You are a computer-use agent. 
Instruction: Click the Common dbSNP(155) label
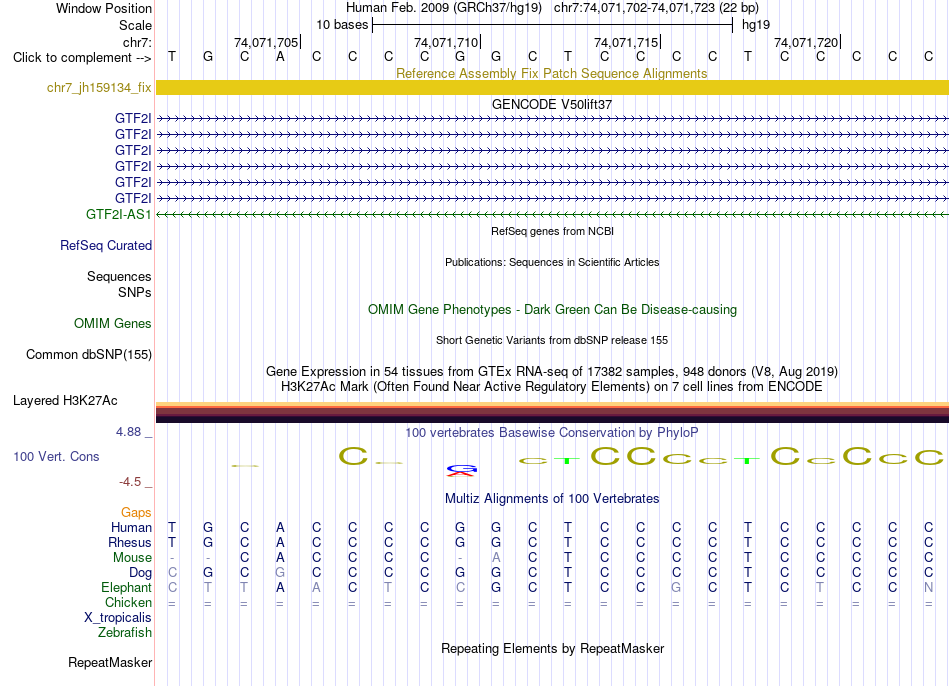[88, 355]
